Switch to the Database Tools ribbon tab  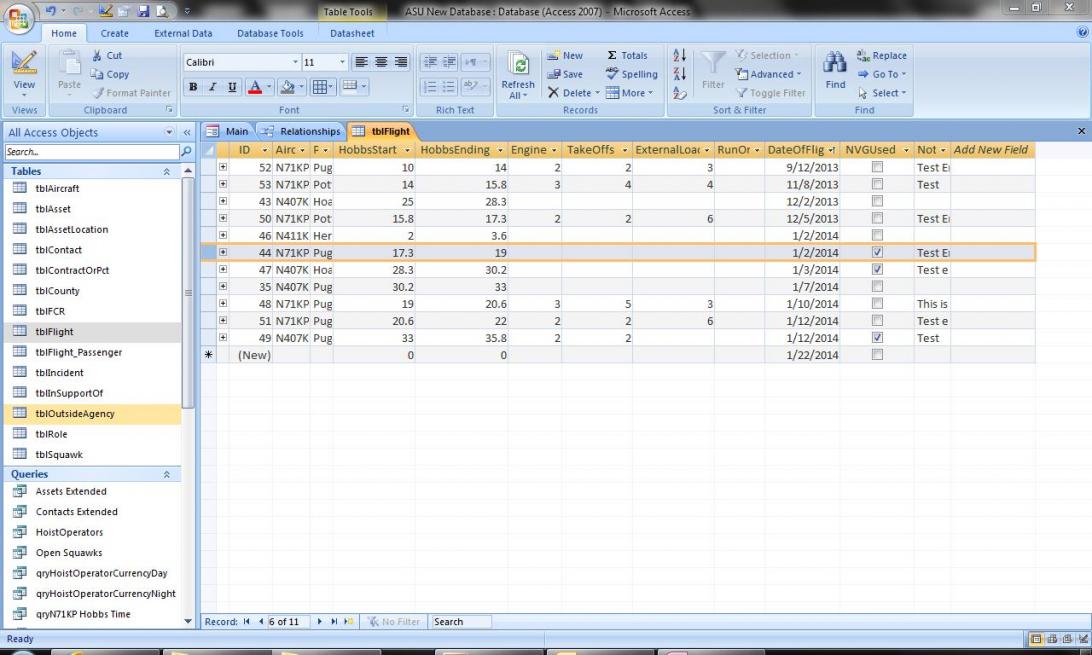point(270,33)
